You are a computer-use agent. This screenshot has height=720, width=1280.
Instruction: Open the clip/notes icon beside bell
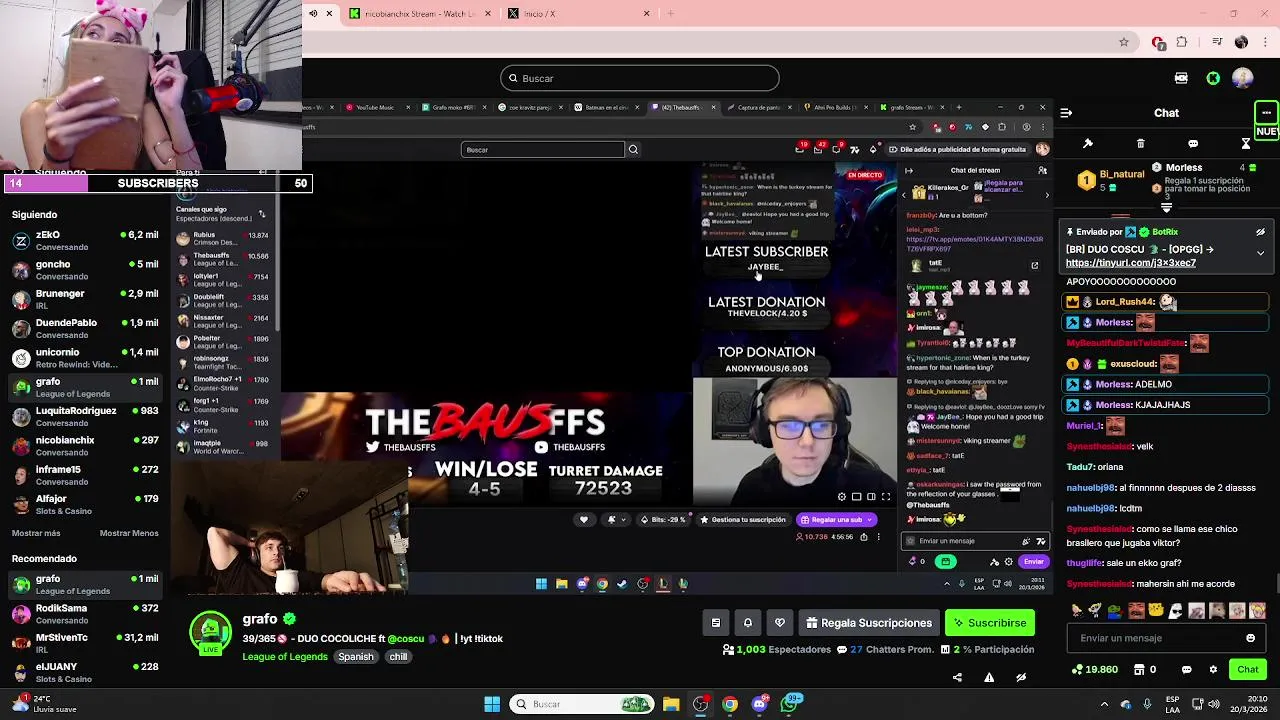716,623
